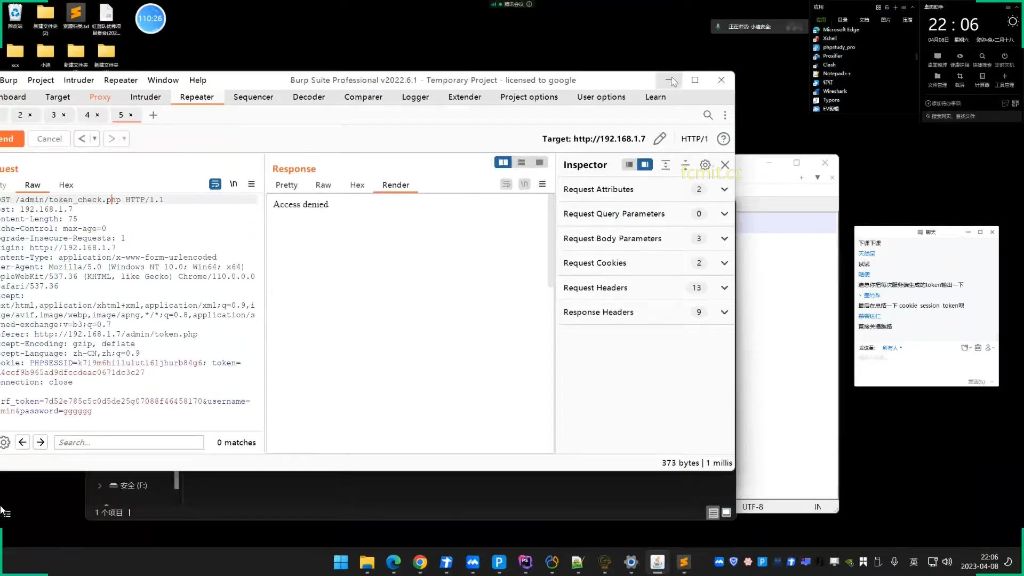Show response Pretty view
This screenshot has height=576, width=1024.
point(286,185)
